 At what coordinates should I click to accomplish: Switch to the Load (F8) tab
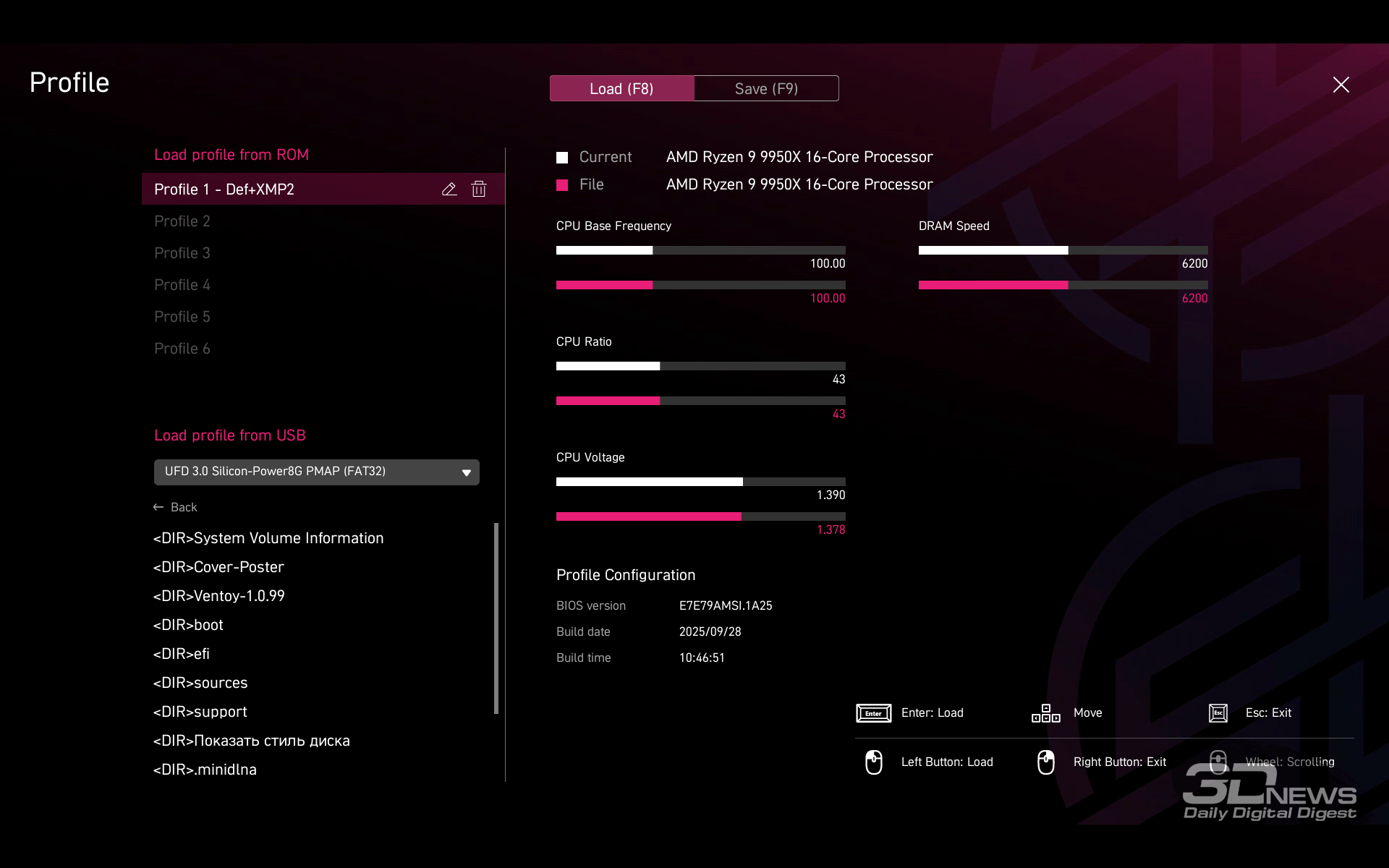pyautogui.click(x=621, y=88)
